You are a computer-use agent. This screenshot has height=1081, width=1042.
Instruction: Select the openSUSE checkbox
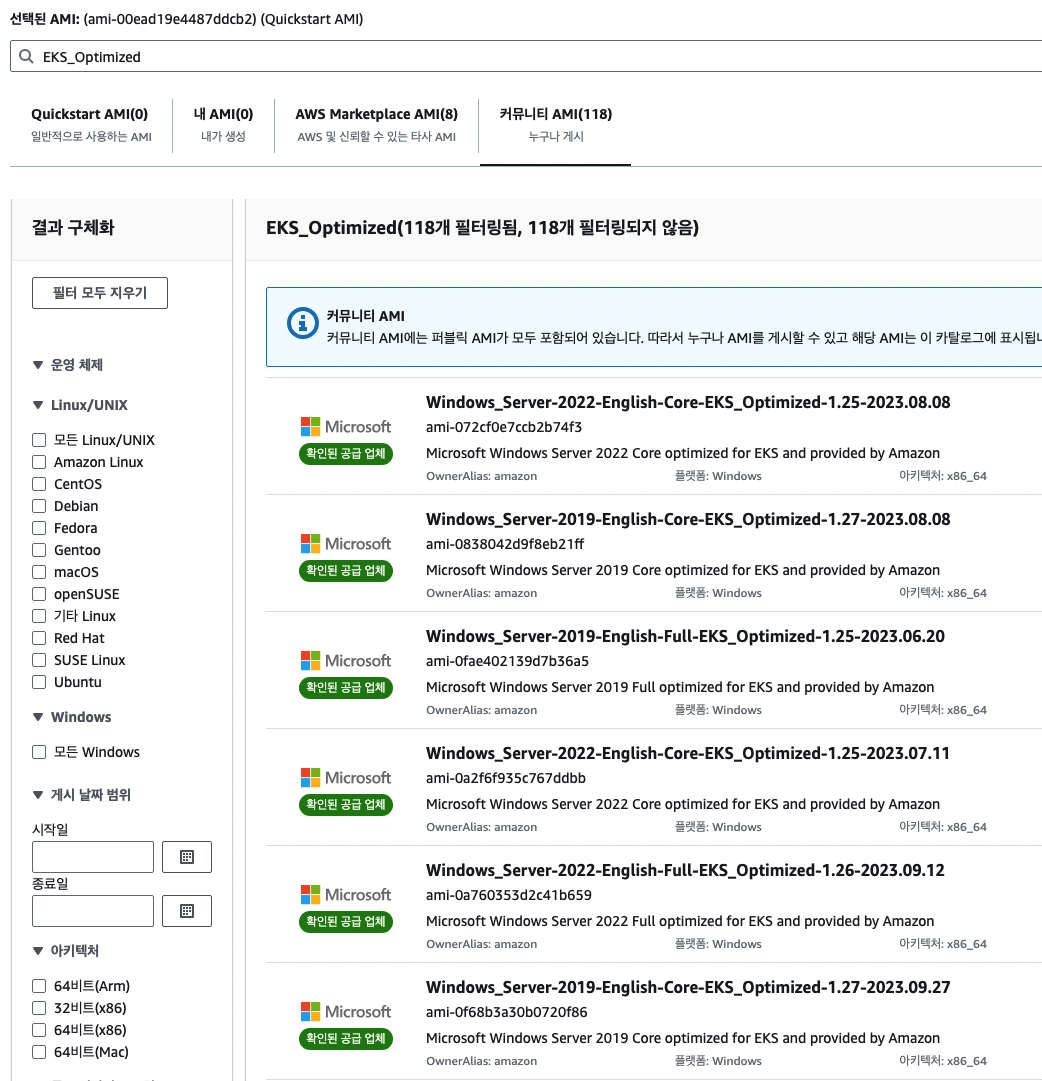coord(39,594)
